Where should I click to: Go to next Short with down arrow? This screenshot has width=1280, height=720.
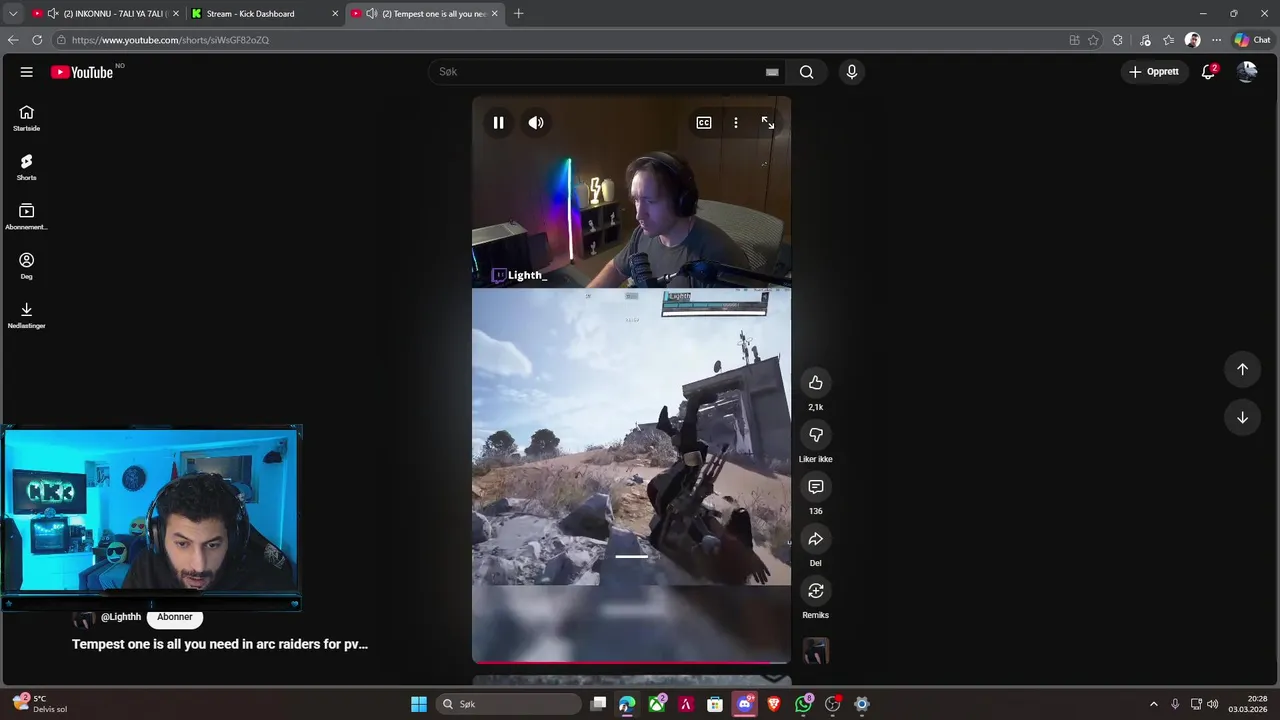point(1242,417)
